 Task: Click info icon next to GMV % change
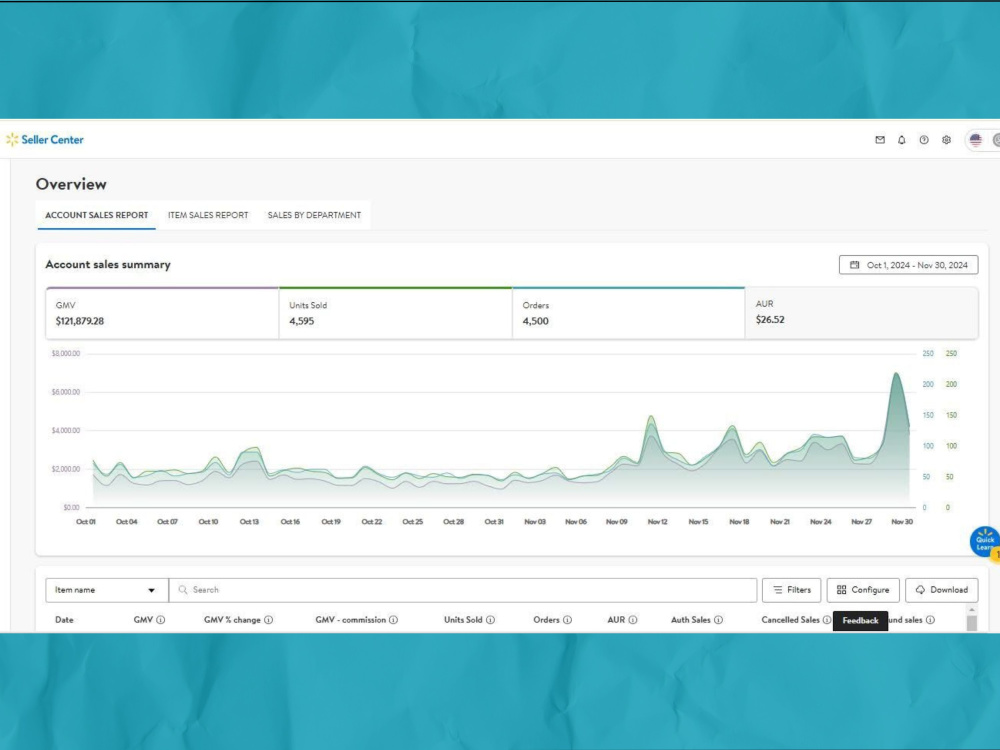[268, 620]
